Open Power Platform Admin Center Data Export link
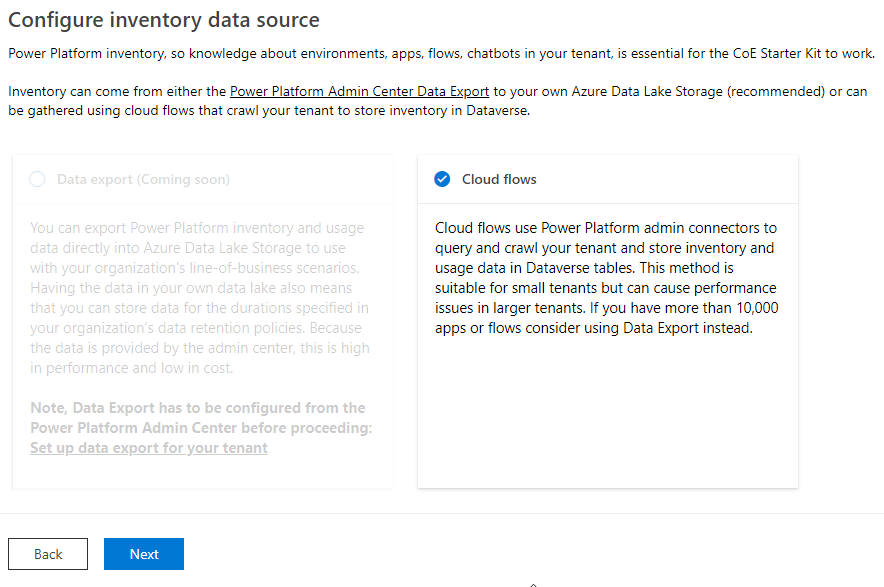The width and height of the screenshot is (884, 587). 359,92
